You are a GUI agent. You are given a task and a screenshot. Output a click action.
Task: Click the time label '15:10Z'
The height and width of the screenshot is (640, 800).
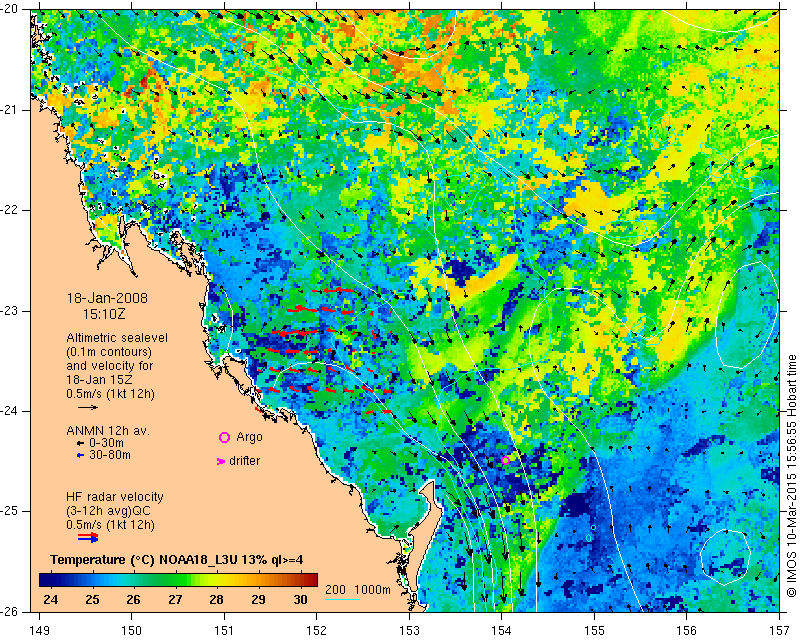(104, 314)
